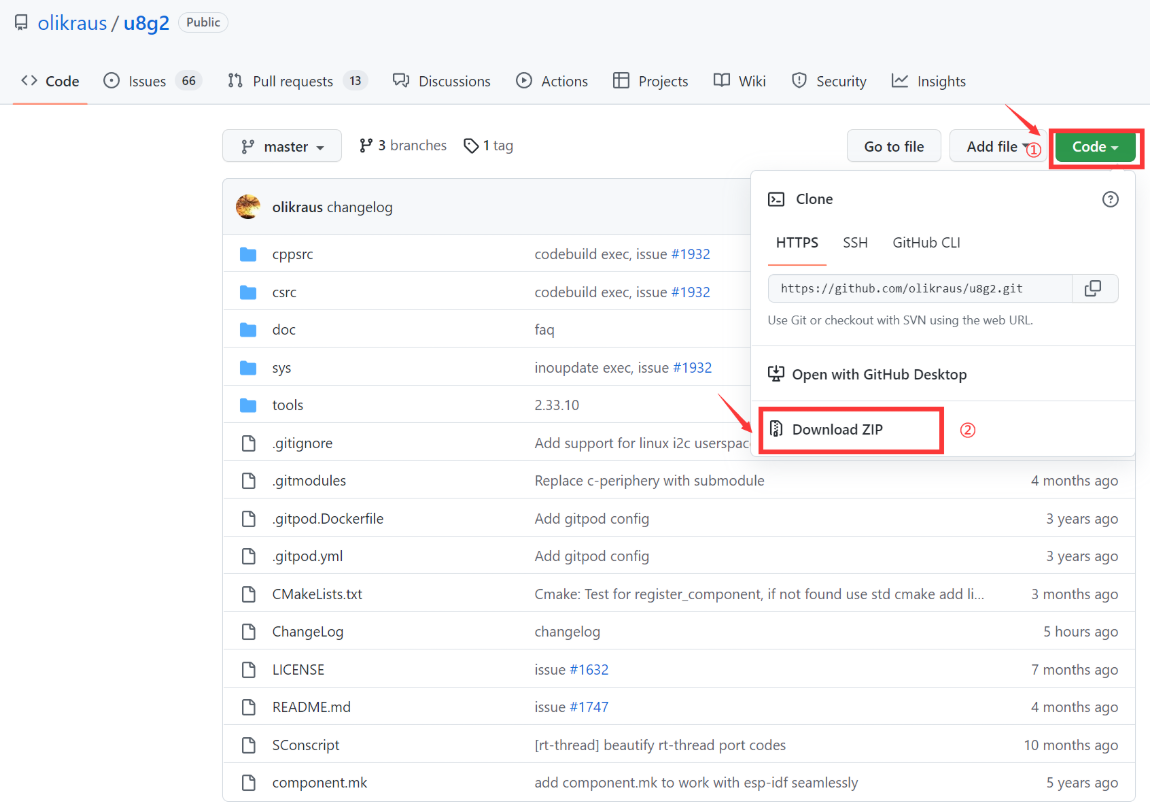Open the SConscript file name
Image resolution: width=1155 pixels, height=802 pixels.
point(306,745)
